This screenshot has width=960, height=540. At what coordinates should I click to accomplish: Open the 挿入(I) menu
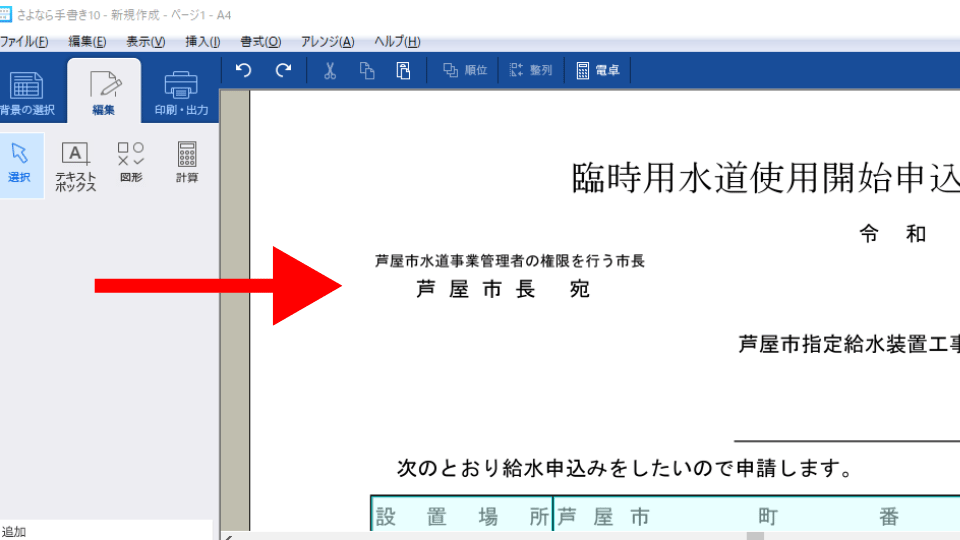(x=203, y=42)
